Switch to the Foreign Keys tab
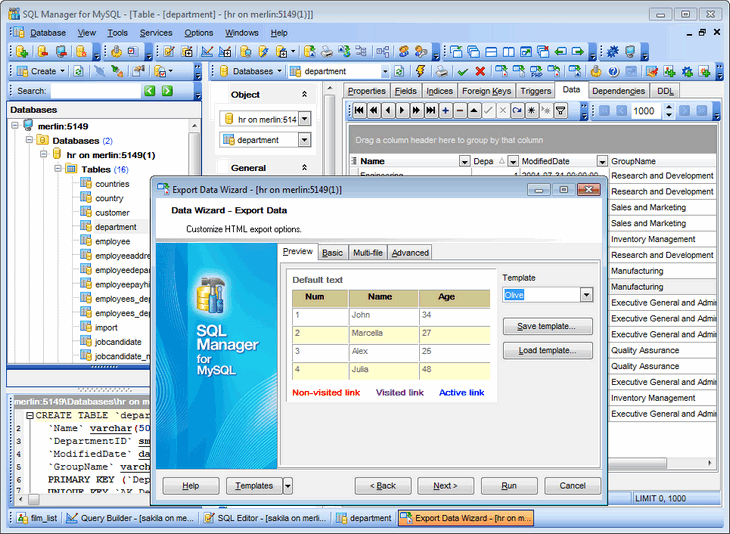Screen dimensions: 730x534 [x=486, y=91]
